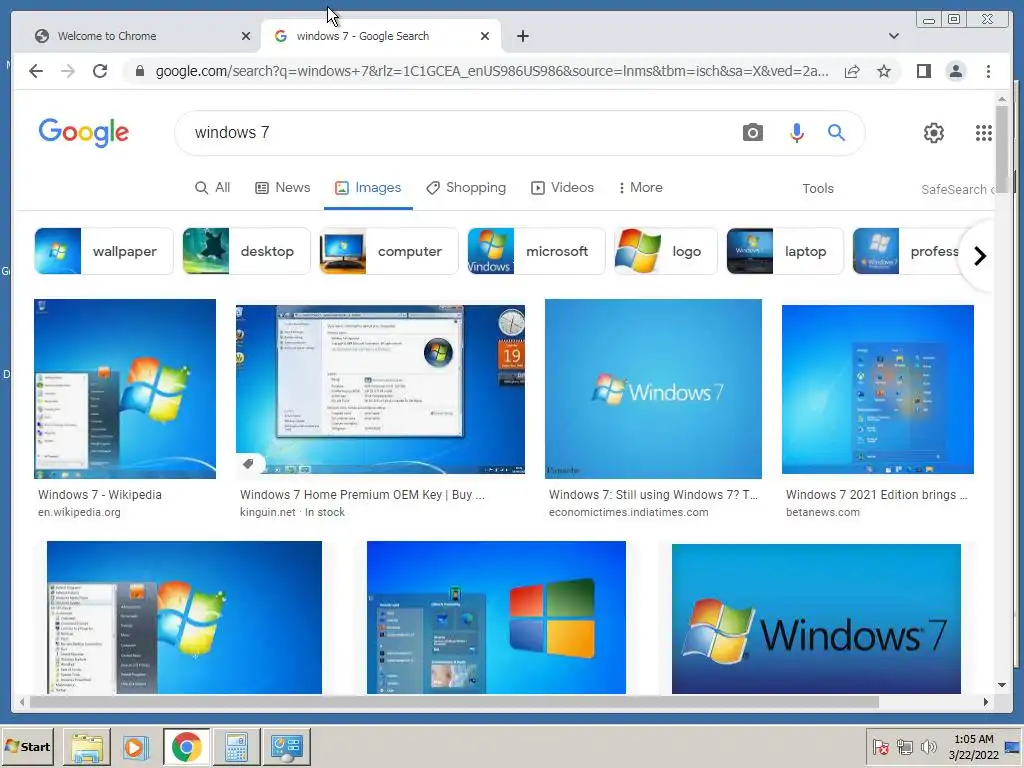This screenshot has height=768, width=1024.
Task: Click in the windows 7 search box
Action: tap(457, 133)
